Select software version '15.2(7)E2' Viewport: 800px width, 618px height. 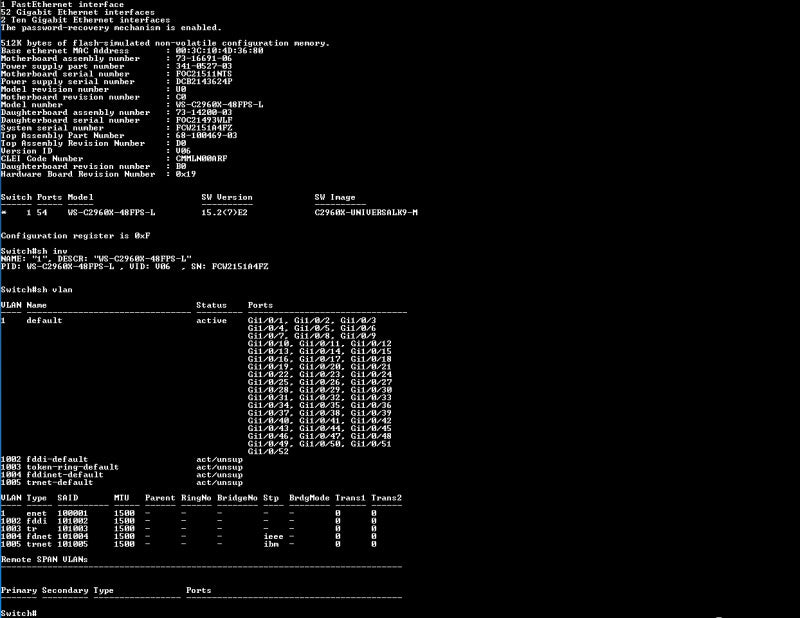224,212
